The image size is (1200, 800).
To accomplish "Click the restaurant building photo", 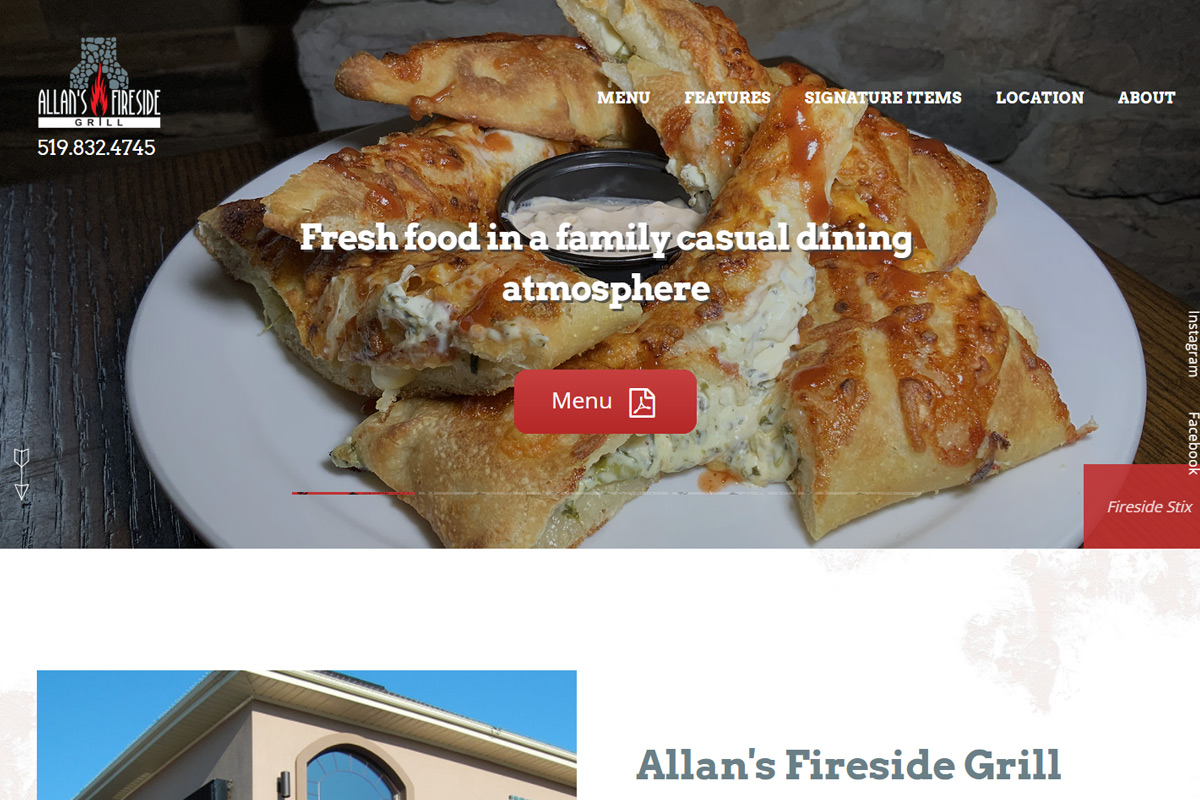I will point(307,735).
